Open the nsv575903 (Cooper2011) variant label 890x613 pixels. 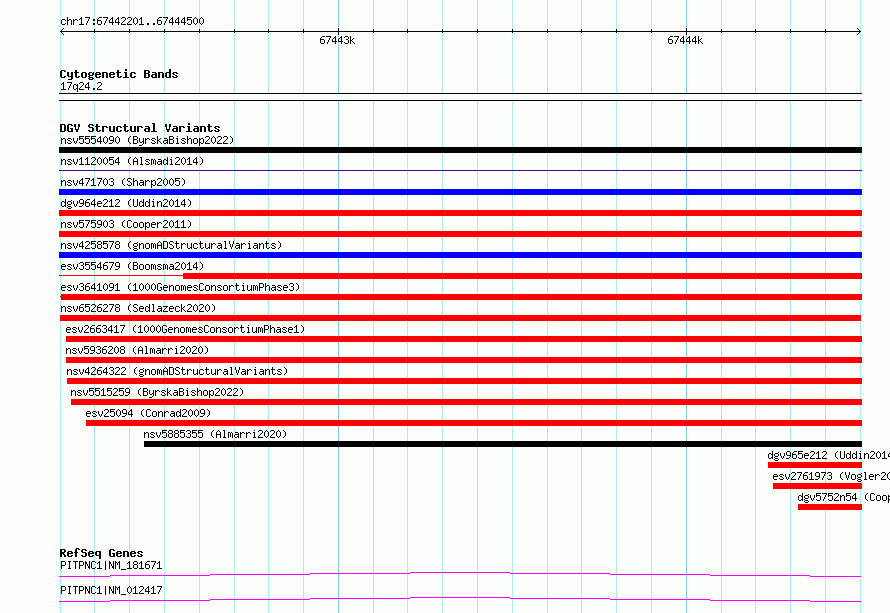coord(126,224)
